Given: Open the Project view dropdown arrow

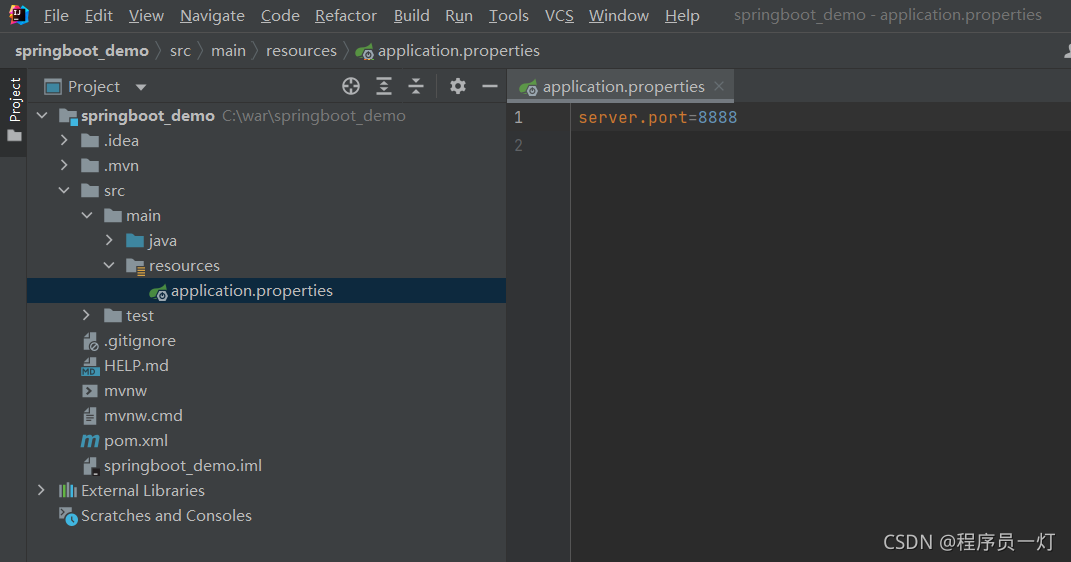Looking at the screenshot, I should coord(141,87).
